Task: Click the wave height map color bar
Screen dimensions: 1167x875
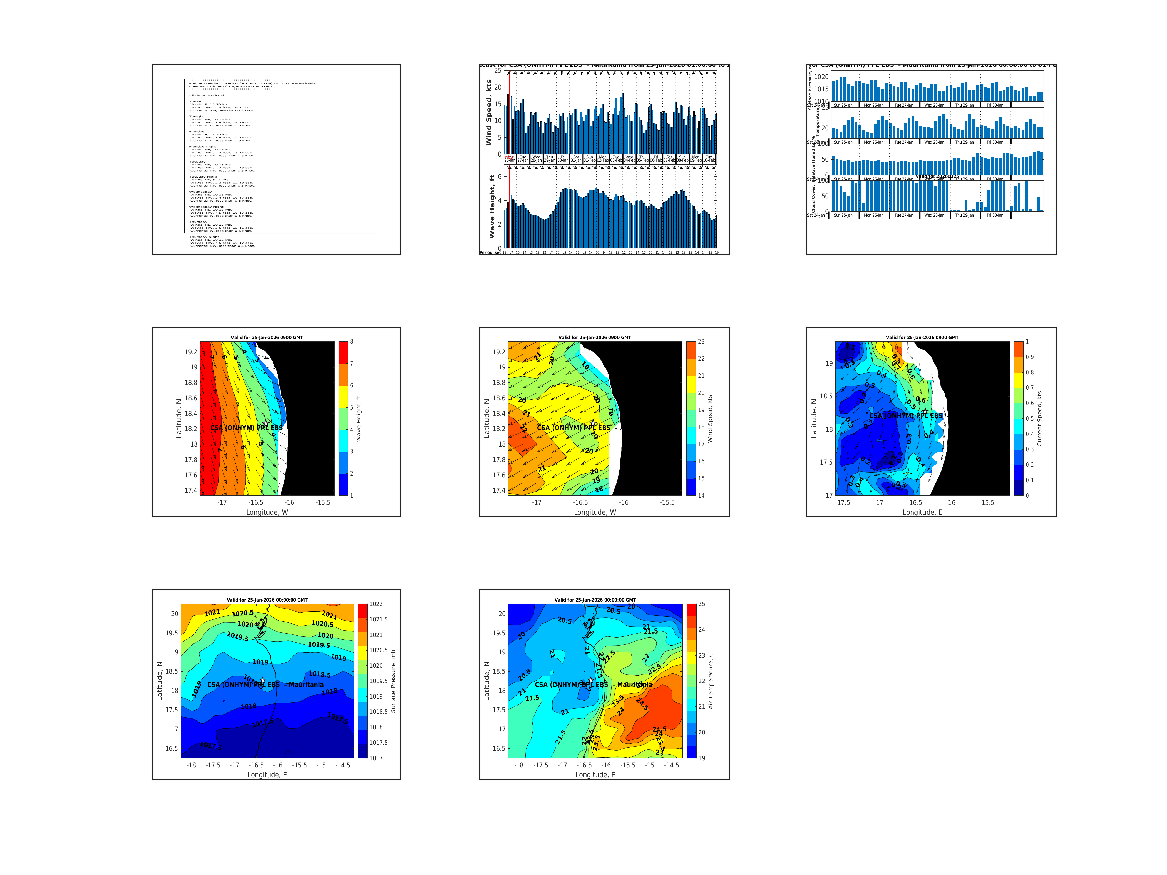Action: [x=342, y=418]
